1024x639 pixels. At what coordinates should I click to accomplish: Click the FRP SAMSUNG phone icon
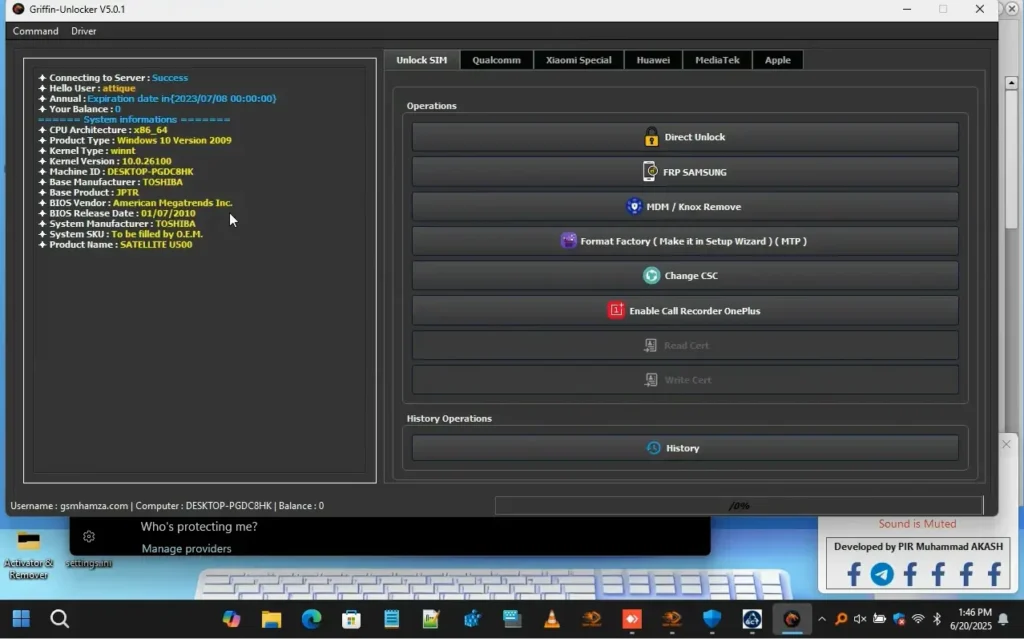tap(650, 172)
